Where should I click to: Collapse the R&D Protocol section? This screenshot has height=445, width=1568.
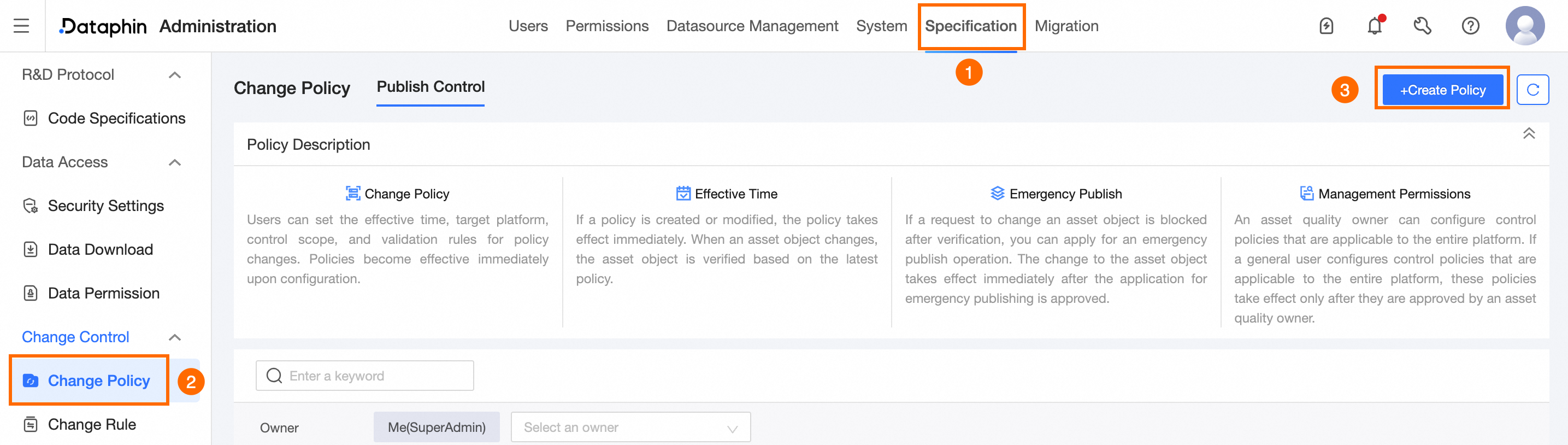tap(175, 75)
